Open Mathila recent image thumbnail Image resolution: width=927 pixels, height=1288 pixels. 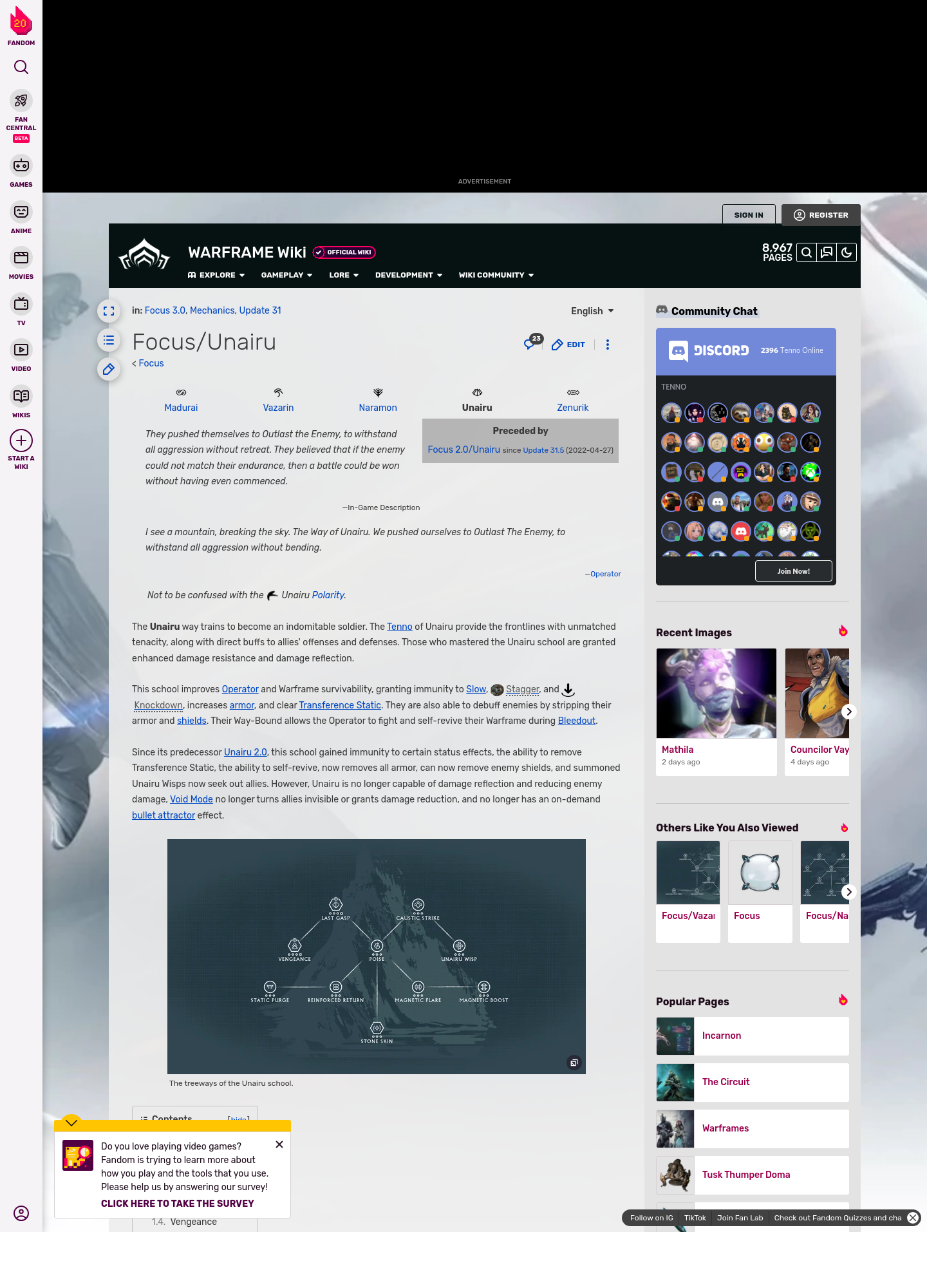pos(716,693)
